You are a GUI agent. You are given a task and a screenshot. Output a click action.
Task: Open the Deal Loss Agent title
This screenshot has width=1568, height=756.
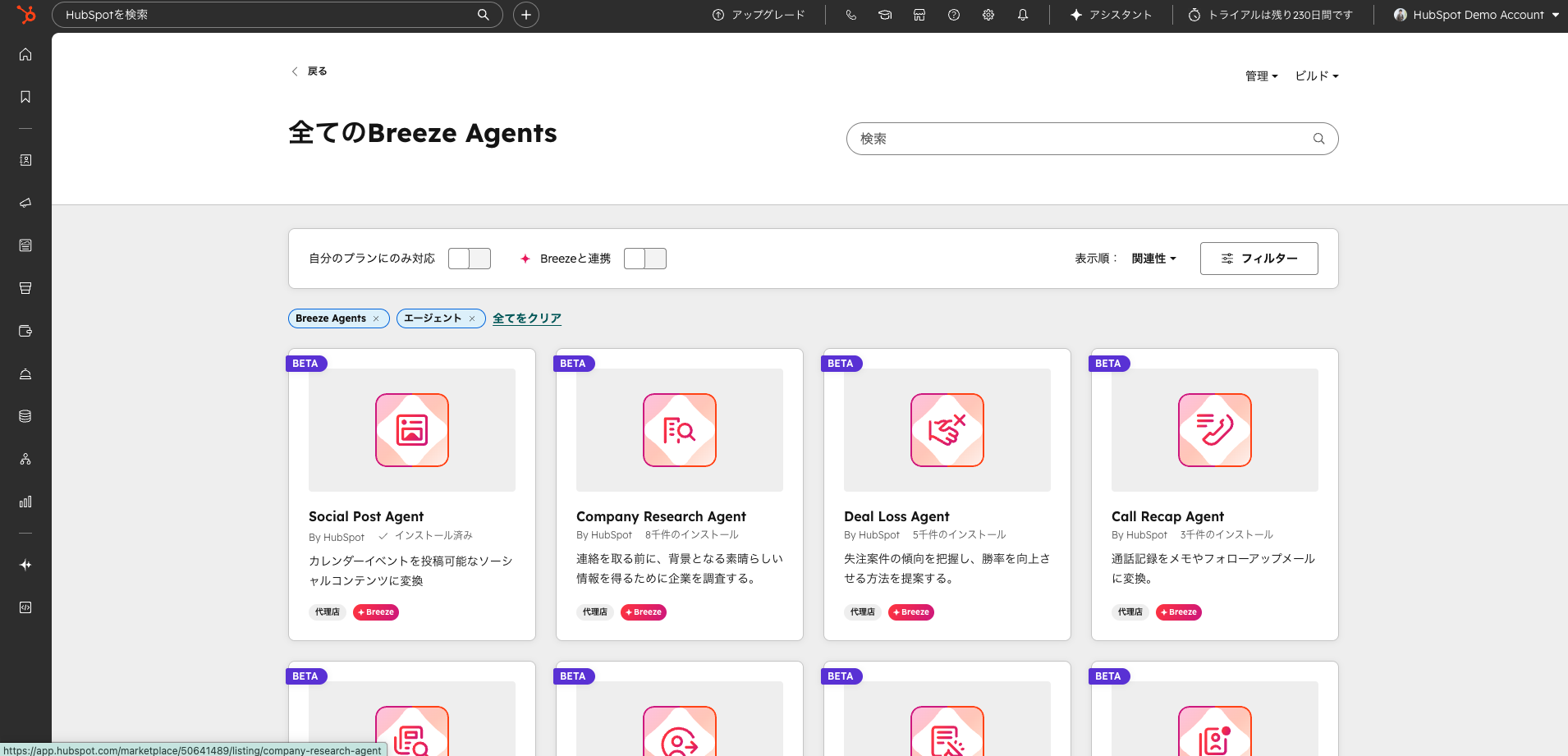point(896,516)
